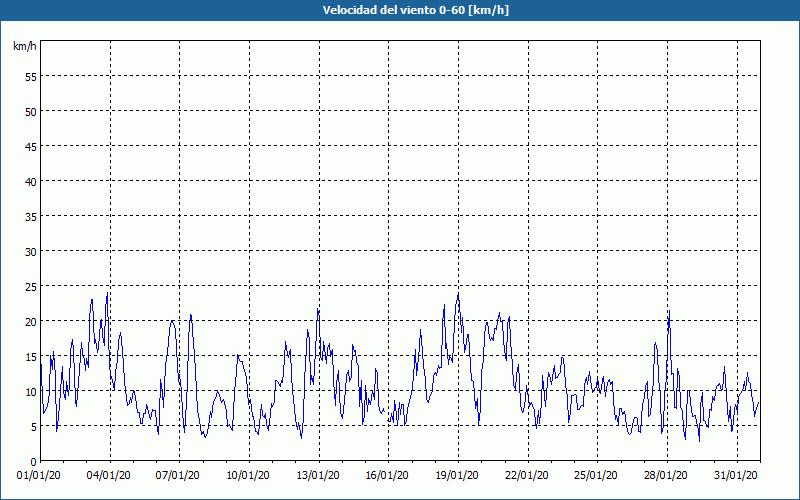This screenshot has width=800, height=500.
Task: Click the y-axis value '25'
Action: pos(31,286)
